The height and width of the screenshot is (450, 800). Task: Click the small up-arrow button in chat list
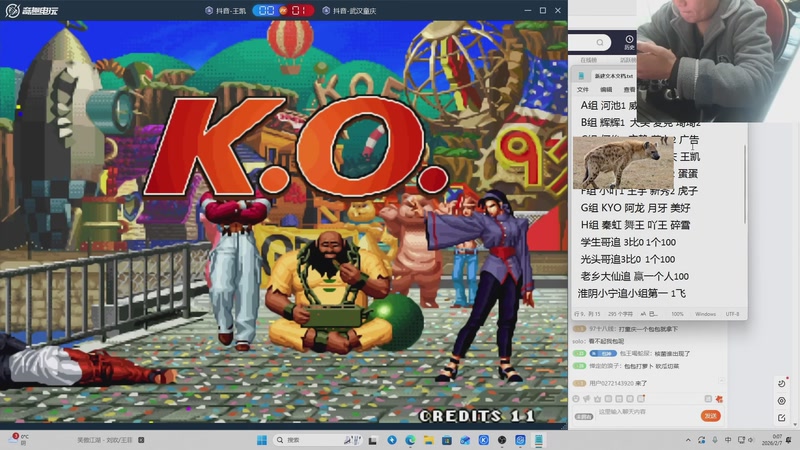point(721,381)
